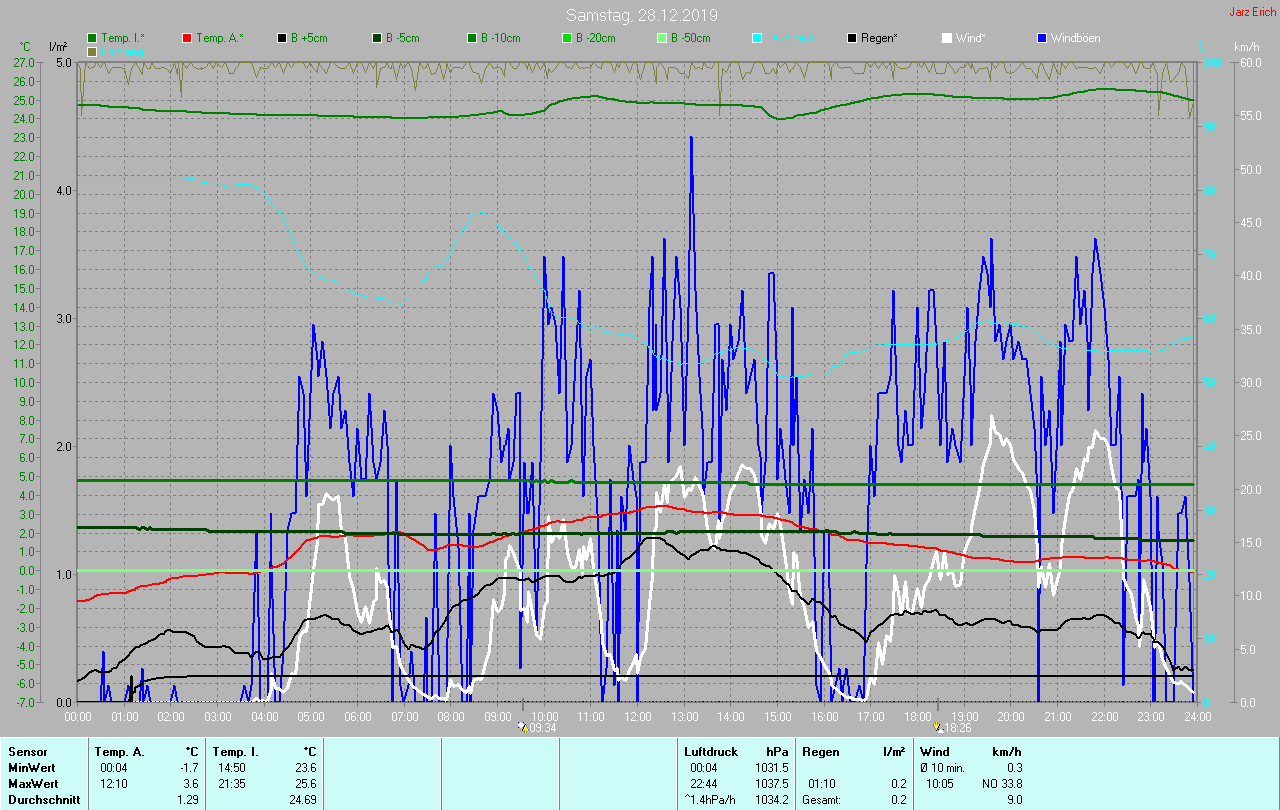
Task: Click the white Wind legend square
Action: (947, 38)
